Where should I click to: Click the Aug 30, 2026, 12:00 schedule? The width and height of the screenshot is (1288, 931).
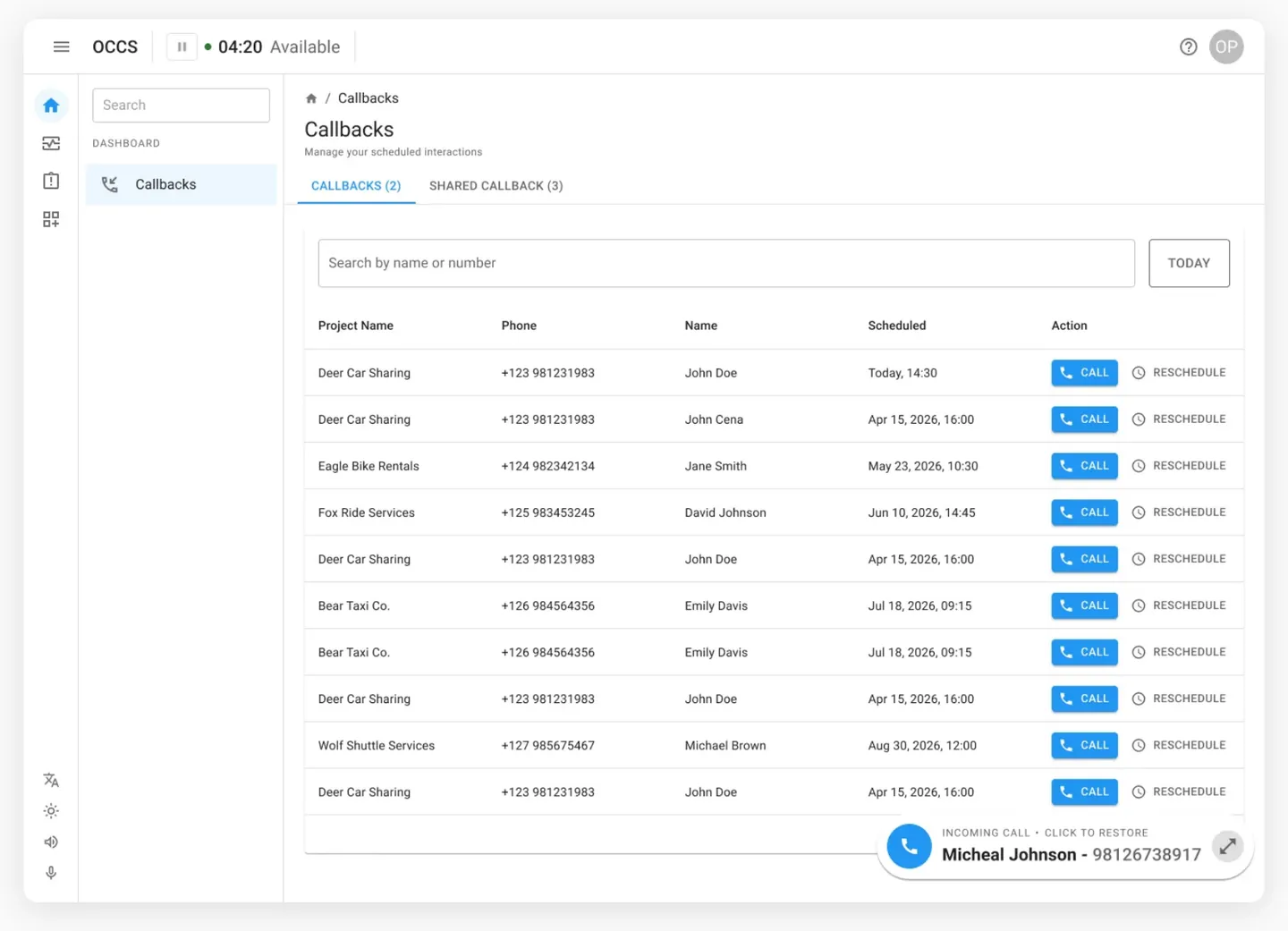pos(922,746)
